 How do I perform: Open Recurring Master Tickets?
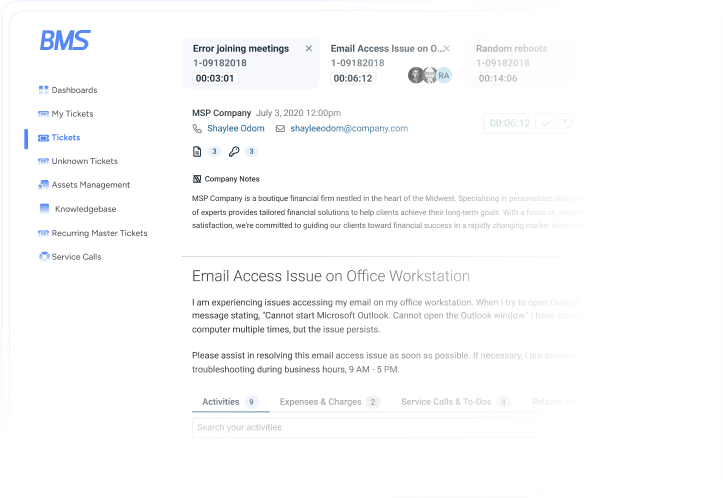[x=99, y=233]
